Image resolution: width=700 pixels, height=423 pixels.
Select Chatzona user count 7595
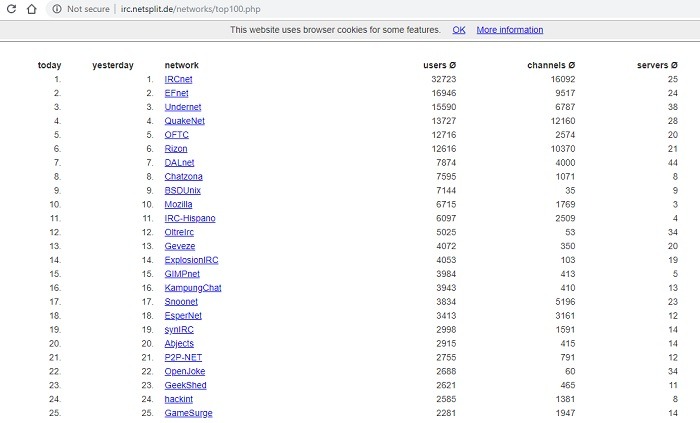coord(446,177)
